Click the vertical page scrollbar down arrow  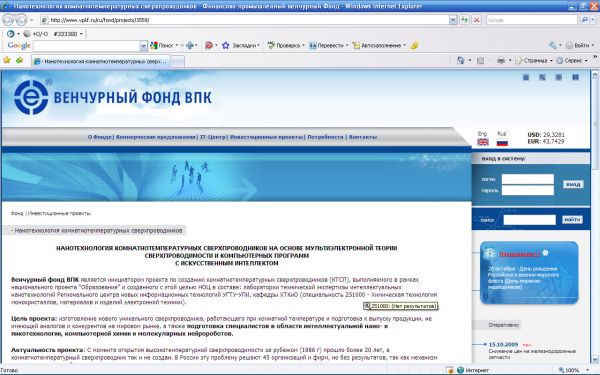[595, 359]
